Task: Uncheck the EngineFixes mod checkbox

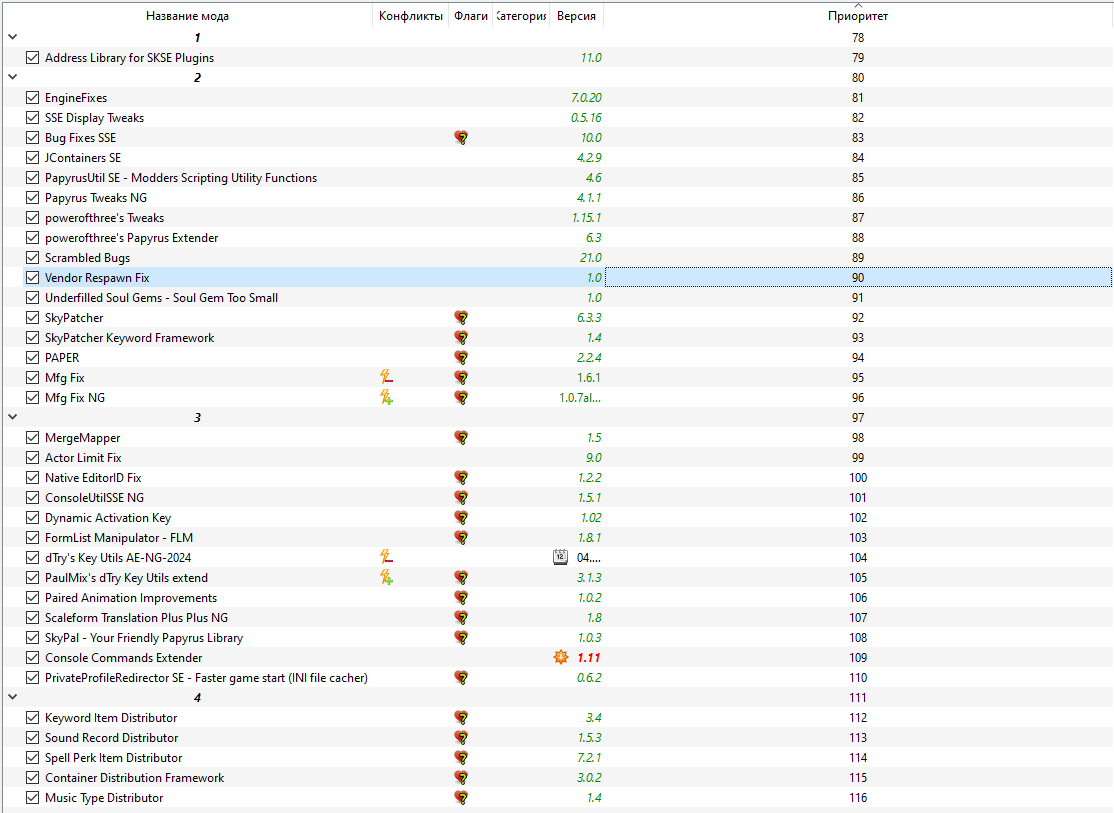Action: pyautogui.click(x=32, y=97)
